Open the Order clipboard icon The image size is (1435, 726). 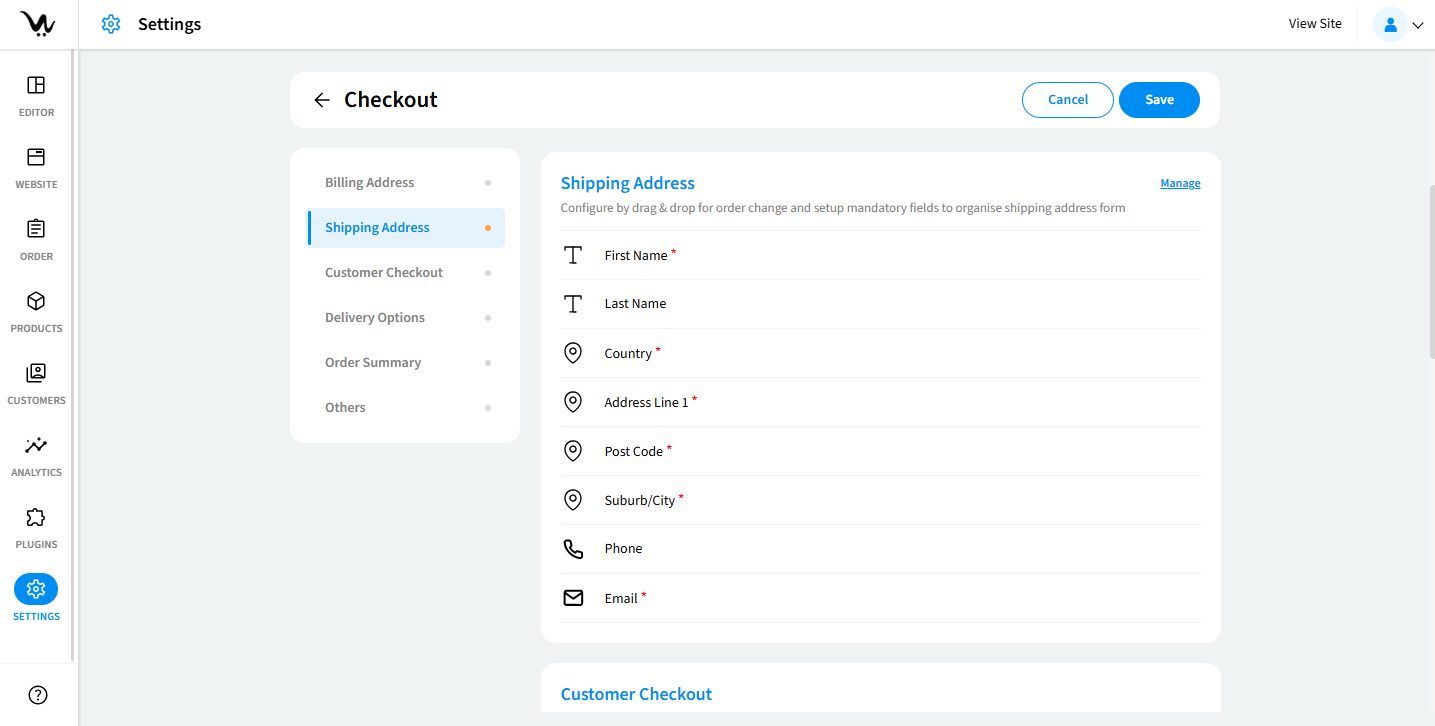click(x=36, y=230)
